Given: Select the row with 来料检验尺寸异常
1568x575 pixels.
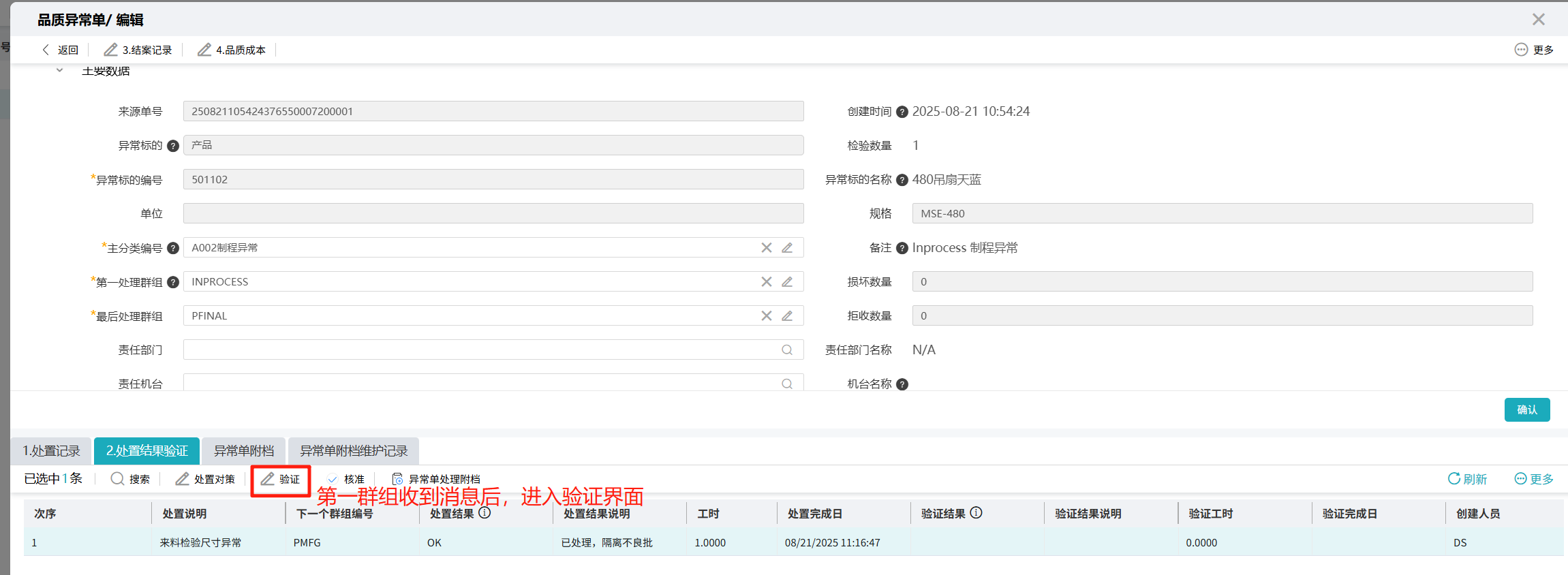Looking at the screenshot, I should click(x=794, y=543).
